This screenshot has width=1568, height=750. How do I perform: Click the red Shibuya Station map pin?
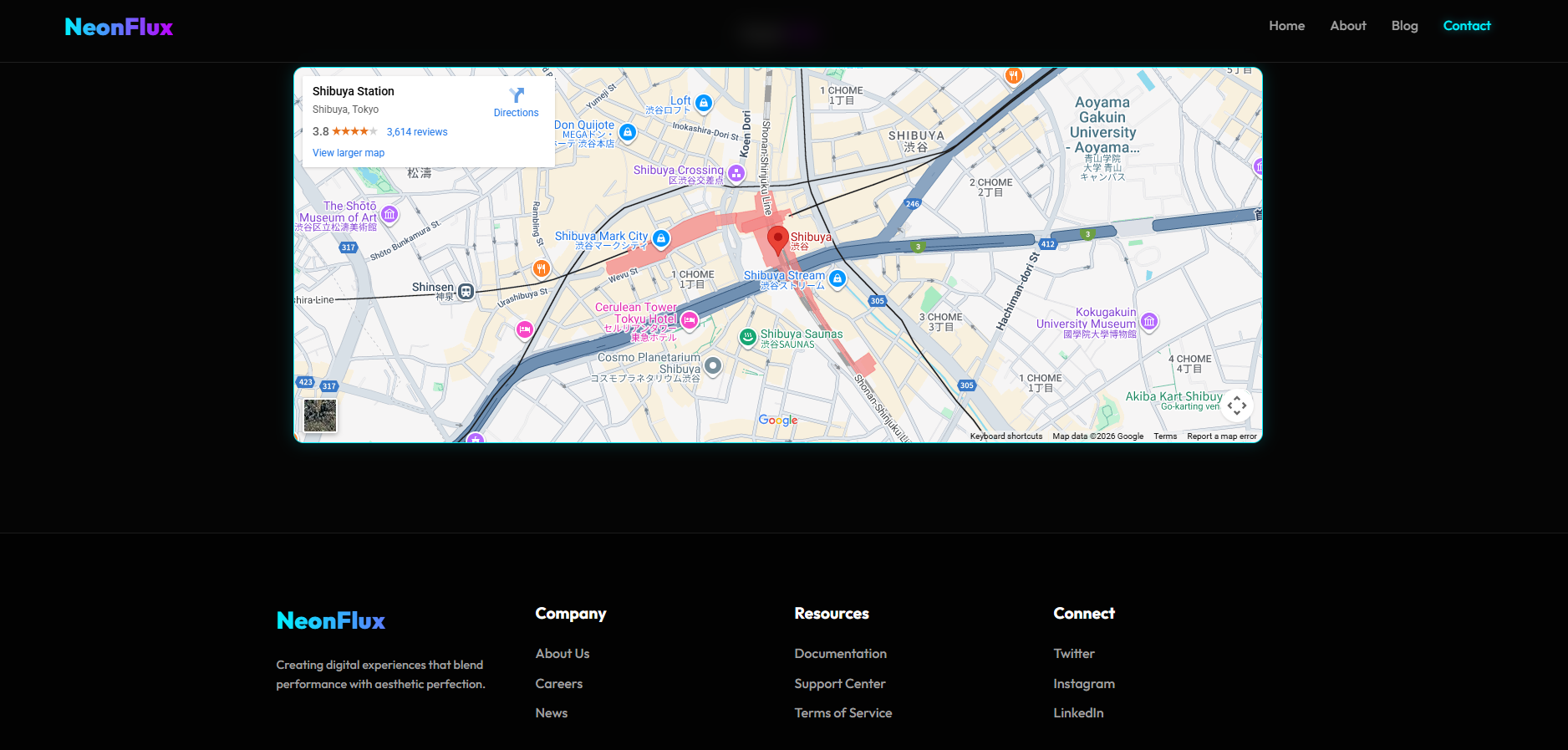pyautogui.click(x=777, y=239)
